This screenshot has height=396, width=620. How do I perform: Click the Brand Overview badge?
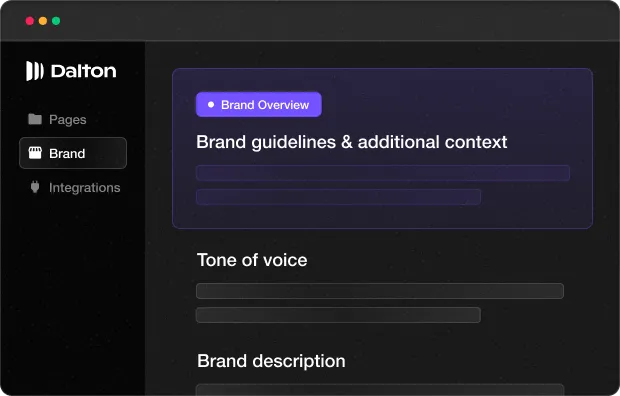coord(259,104)
